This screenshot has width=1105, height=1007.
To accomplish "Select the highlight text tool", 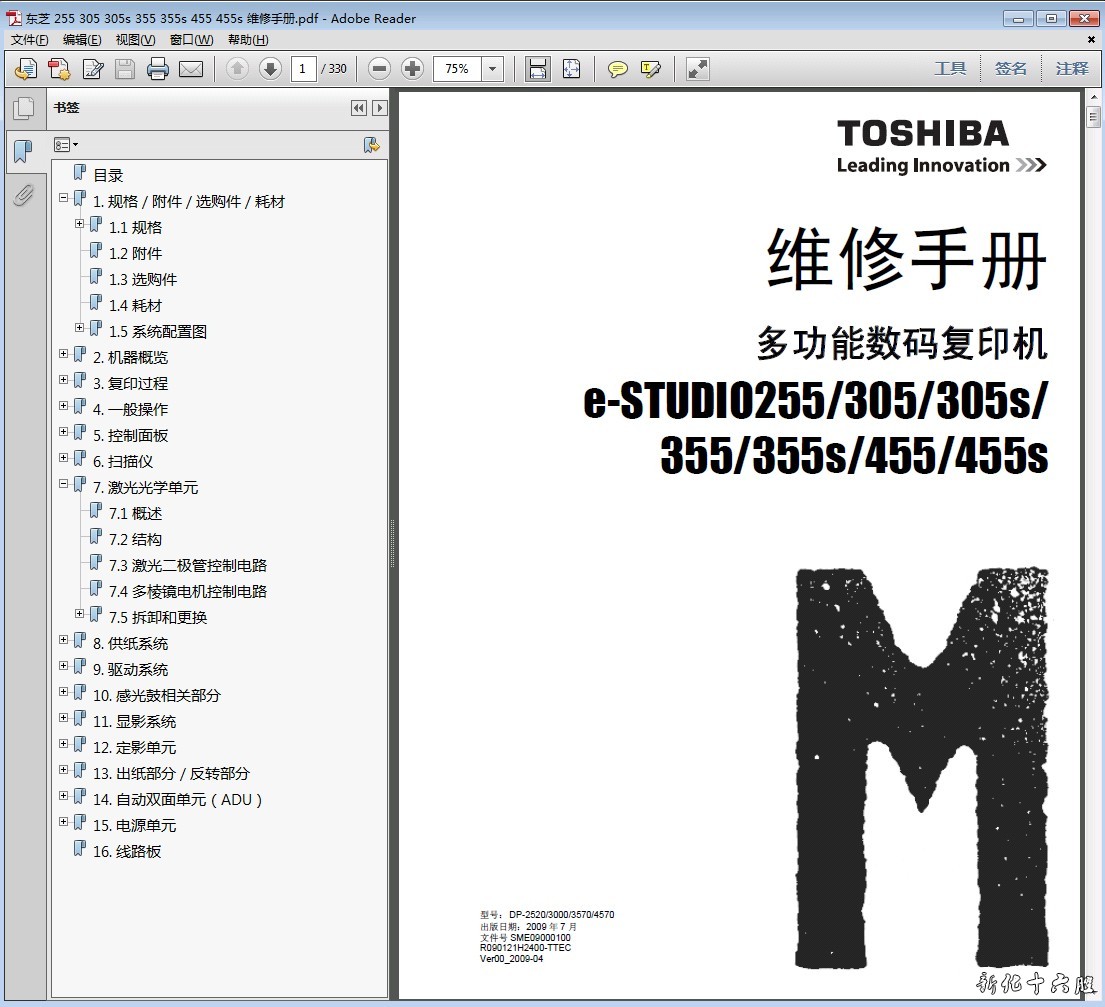I will [x=651, y=69].
